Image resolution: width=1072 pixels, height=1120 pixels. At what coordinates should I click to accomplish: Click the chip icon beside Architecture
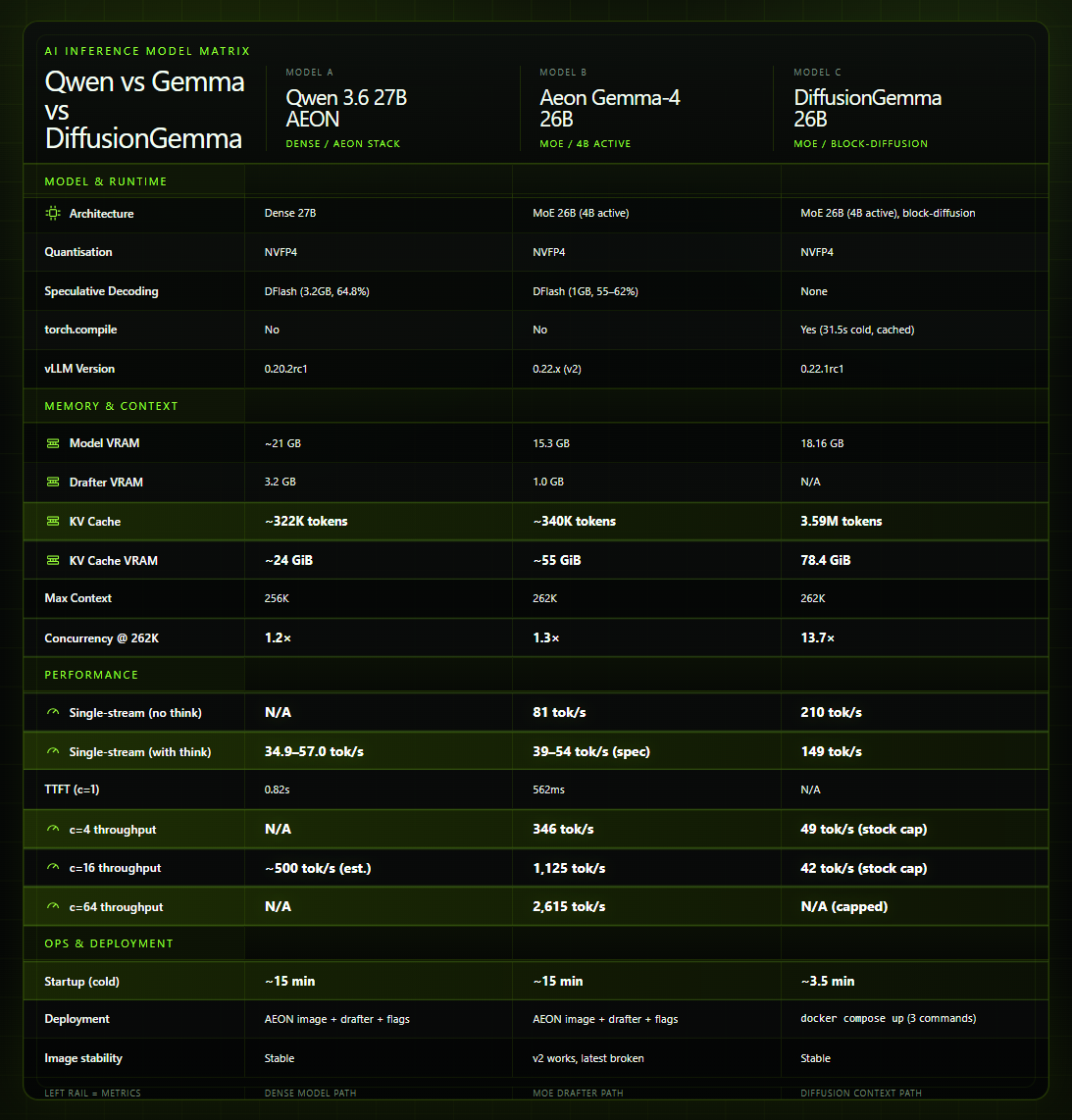click(x=53, y=213)
